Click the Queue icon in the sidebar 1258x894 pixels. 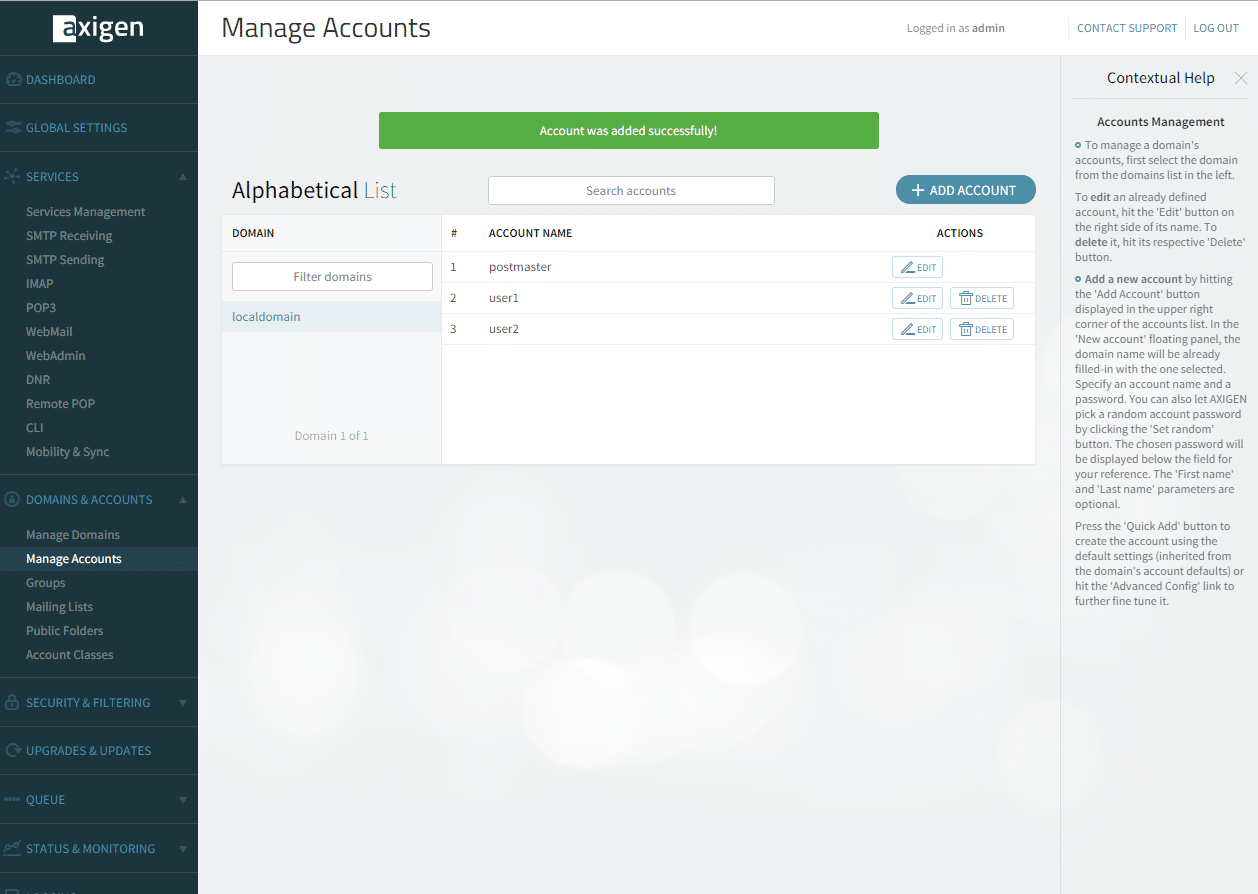click(12, 799)
